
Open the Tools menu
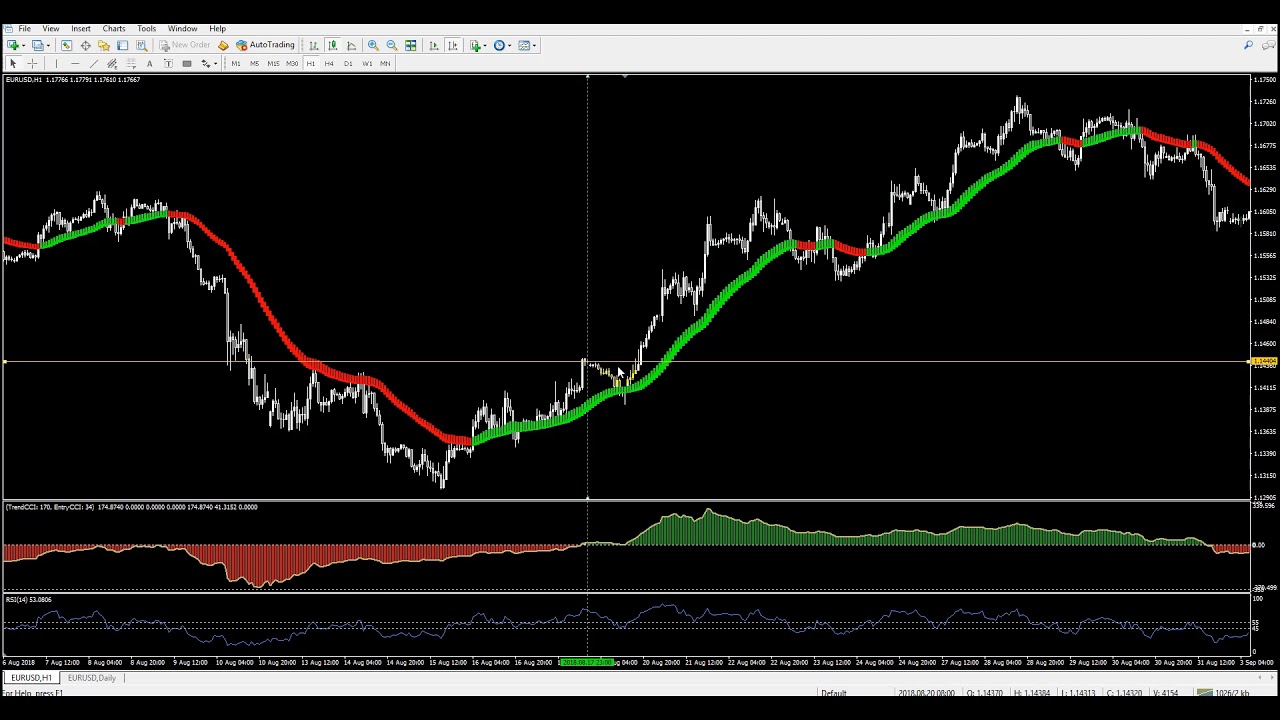pos(146,28)
